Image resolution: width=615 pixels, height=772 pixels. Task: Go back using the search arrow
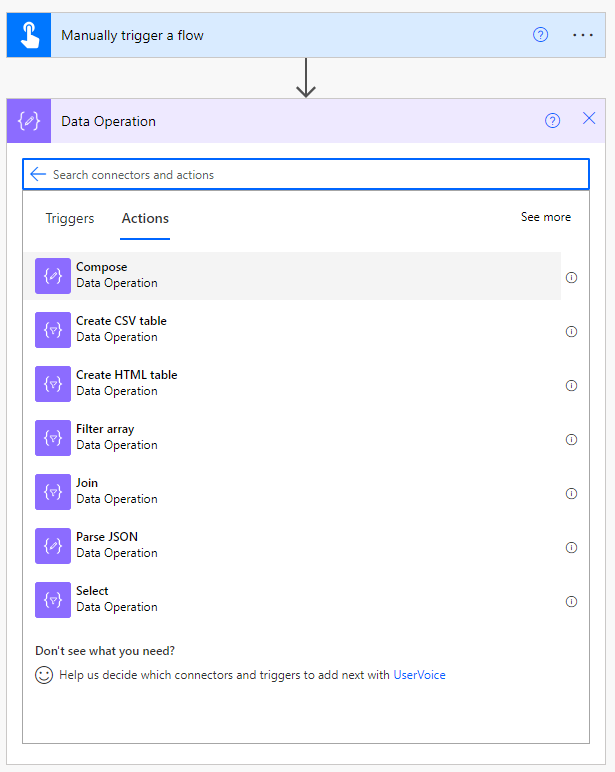pos(38,174)
